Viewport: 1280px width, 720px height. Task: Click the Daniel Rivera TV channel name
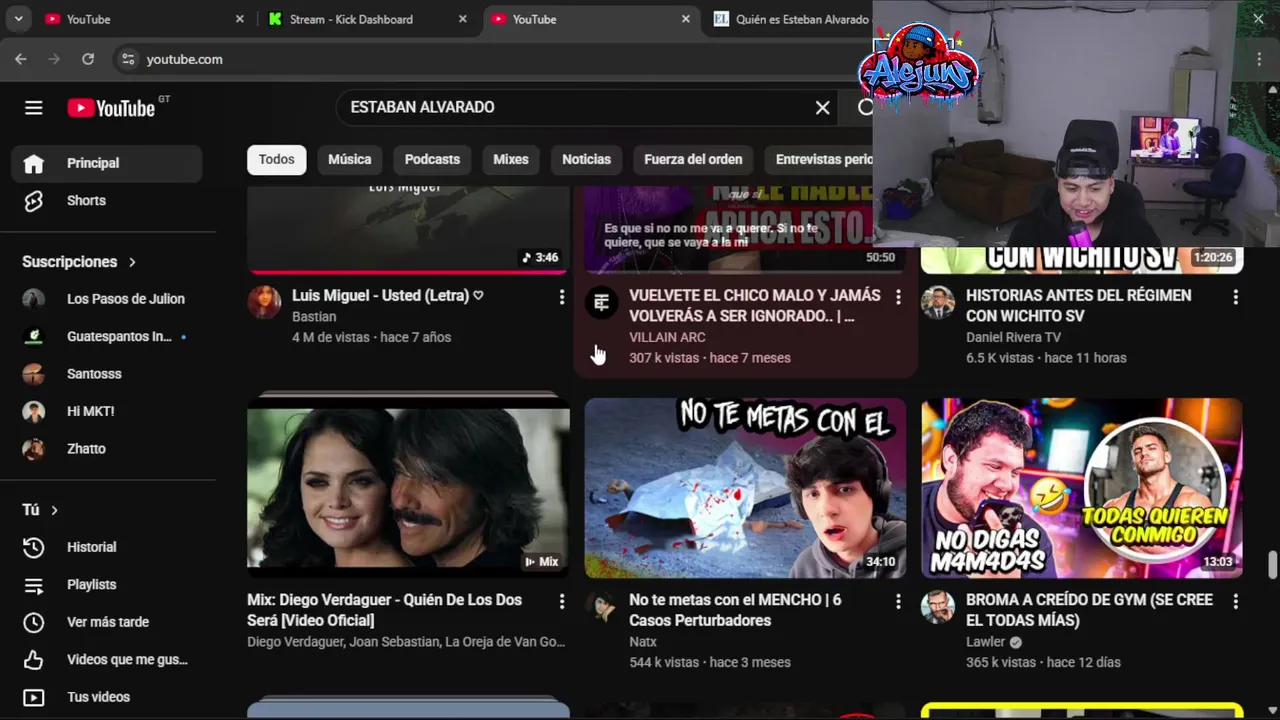coord(1013,337)
